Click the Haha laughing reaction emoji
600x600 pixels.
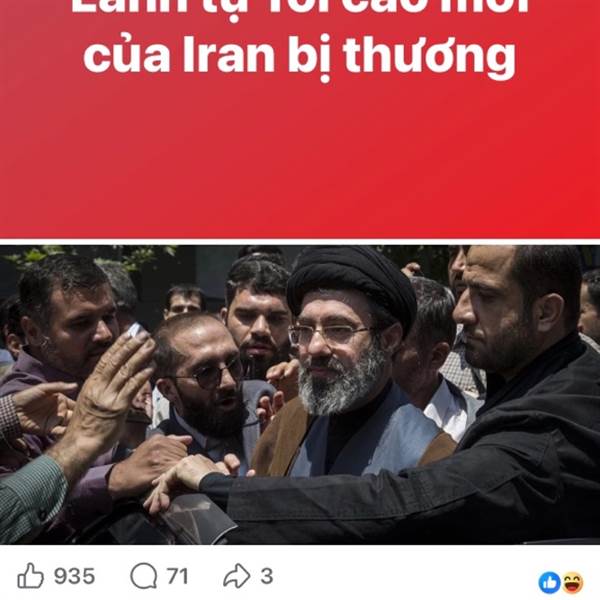[x=572, y=583]
